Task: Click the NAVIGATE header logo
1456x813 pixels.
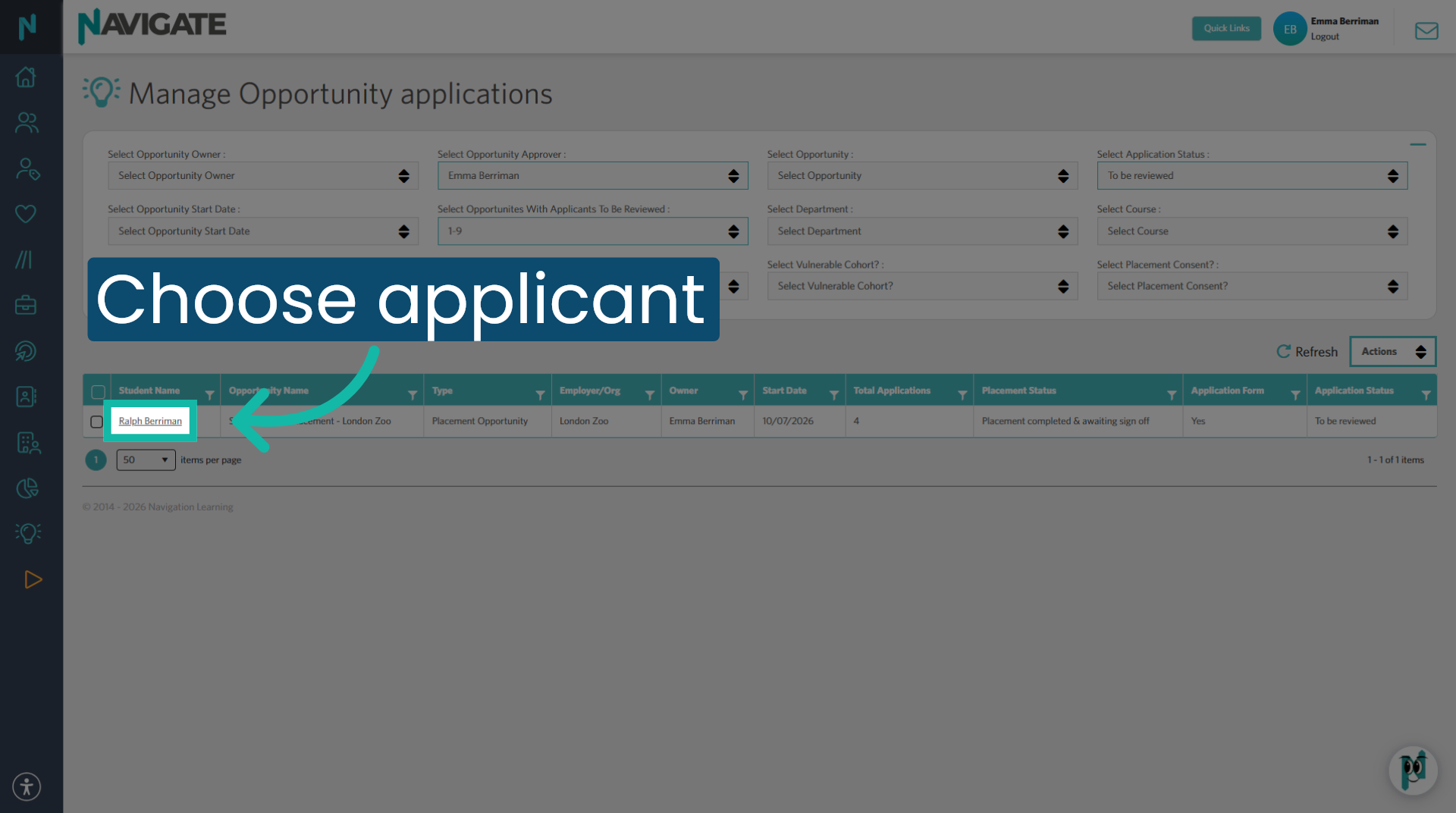Action: pyautogui.click(x=152, y=26)
